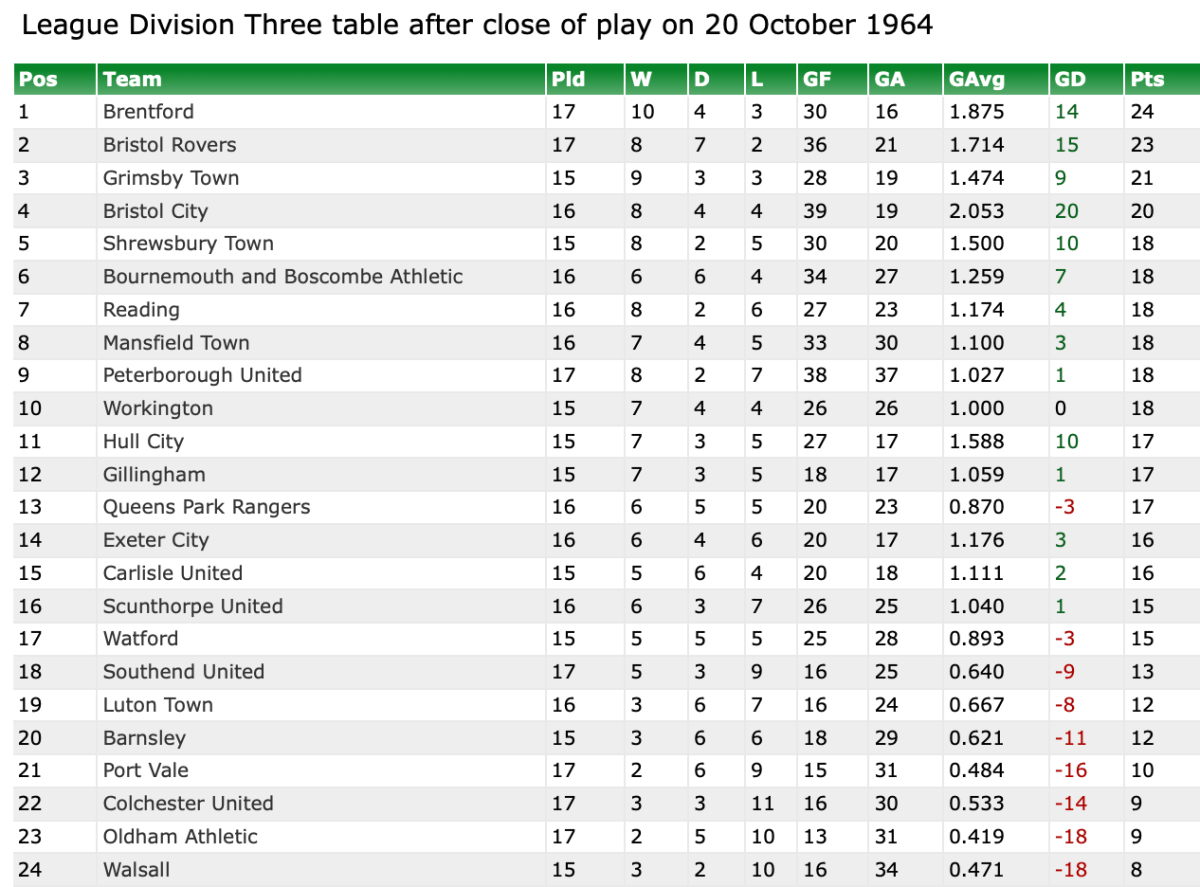Click the Pos column header
1200x887 pixels.
[38, 79]
